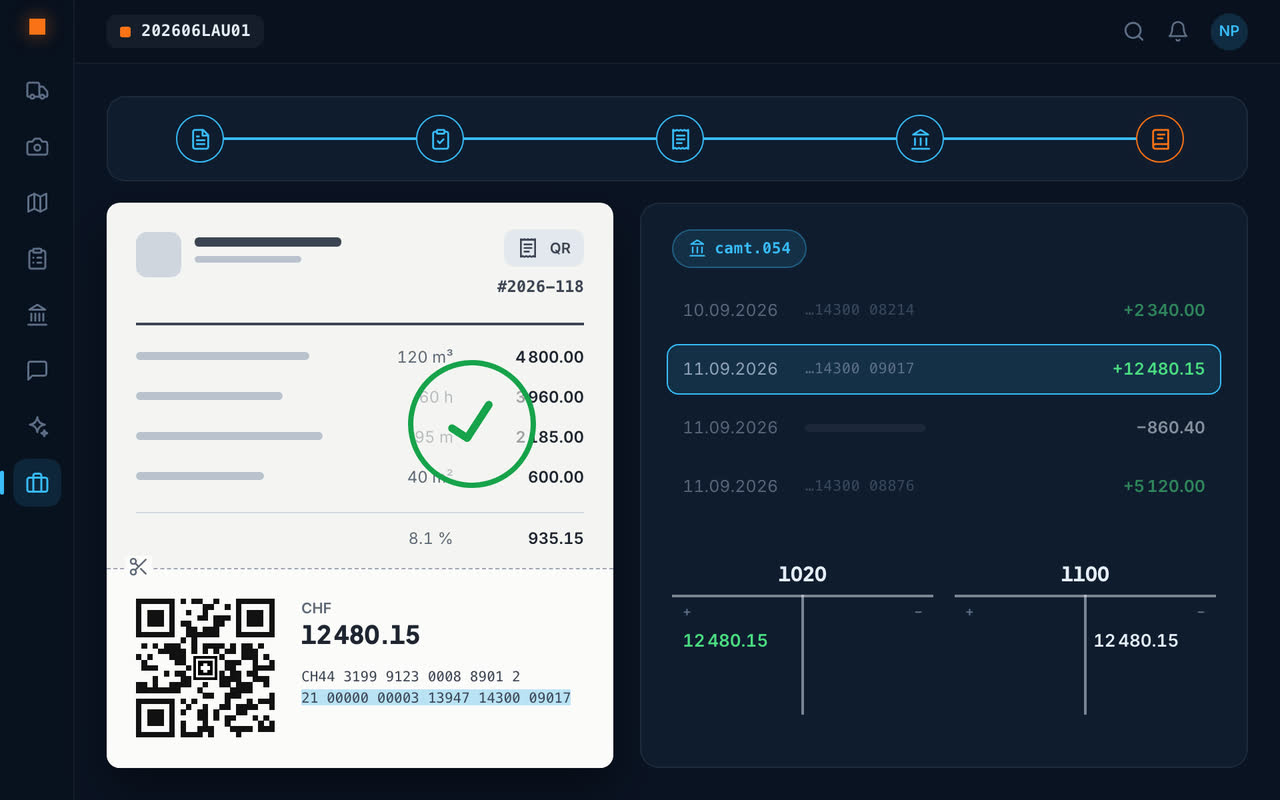This screenshot has height=800, width=1280.
Task: Go to the invoice receipt workflow step
Action: pos(680,139)
